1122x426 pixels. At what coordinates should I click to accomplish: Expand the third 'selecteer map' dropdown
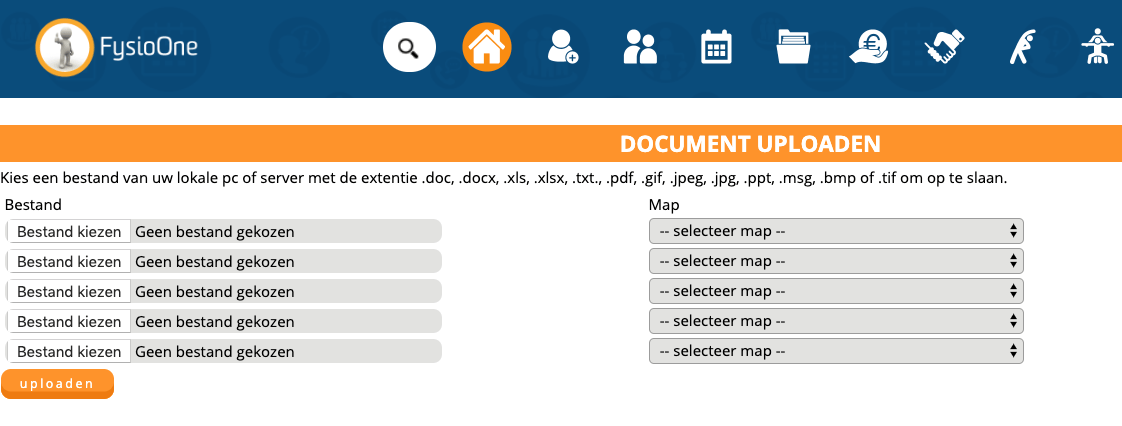(x=836, y=292)
